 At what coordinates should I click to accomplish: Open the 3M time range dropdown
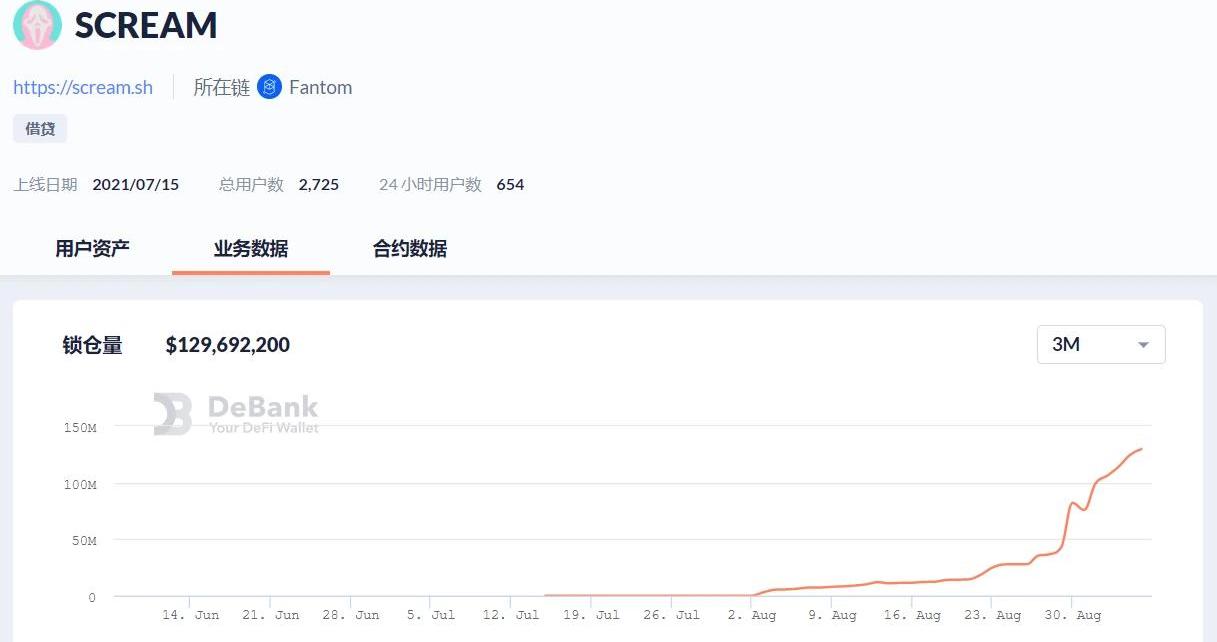pos(1100,344)
